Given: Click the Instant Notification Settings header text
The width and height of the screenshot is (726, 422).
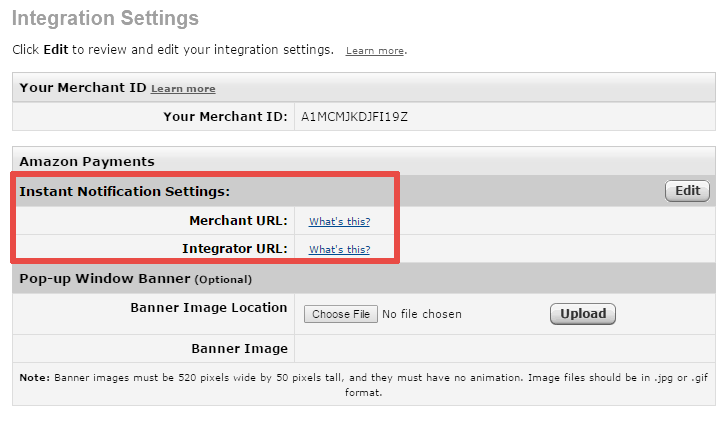Looking at the screenshot, I should pyautogui.click(x=125, y=191).
